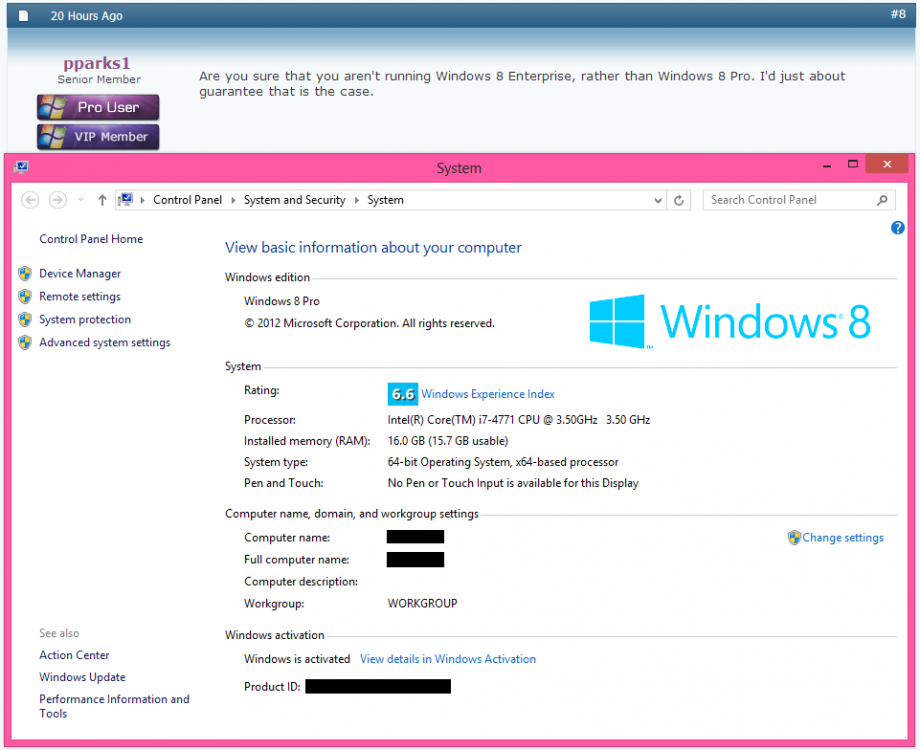This screenshot has width=920, height=750.
Task: Open Advanced system settings link
Action: (x=105, y=342)
